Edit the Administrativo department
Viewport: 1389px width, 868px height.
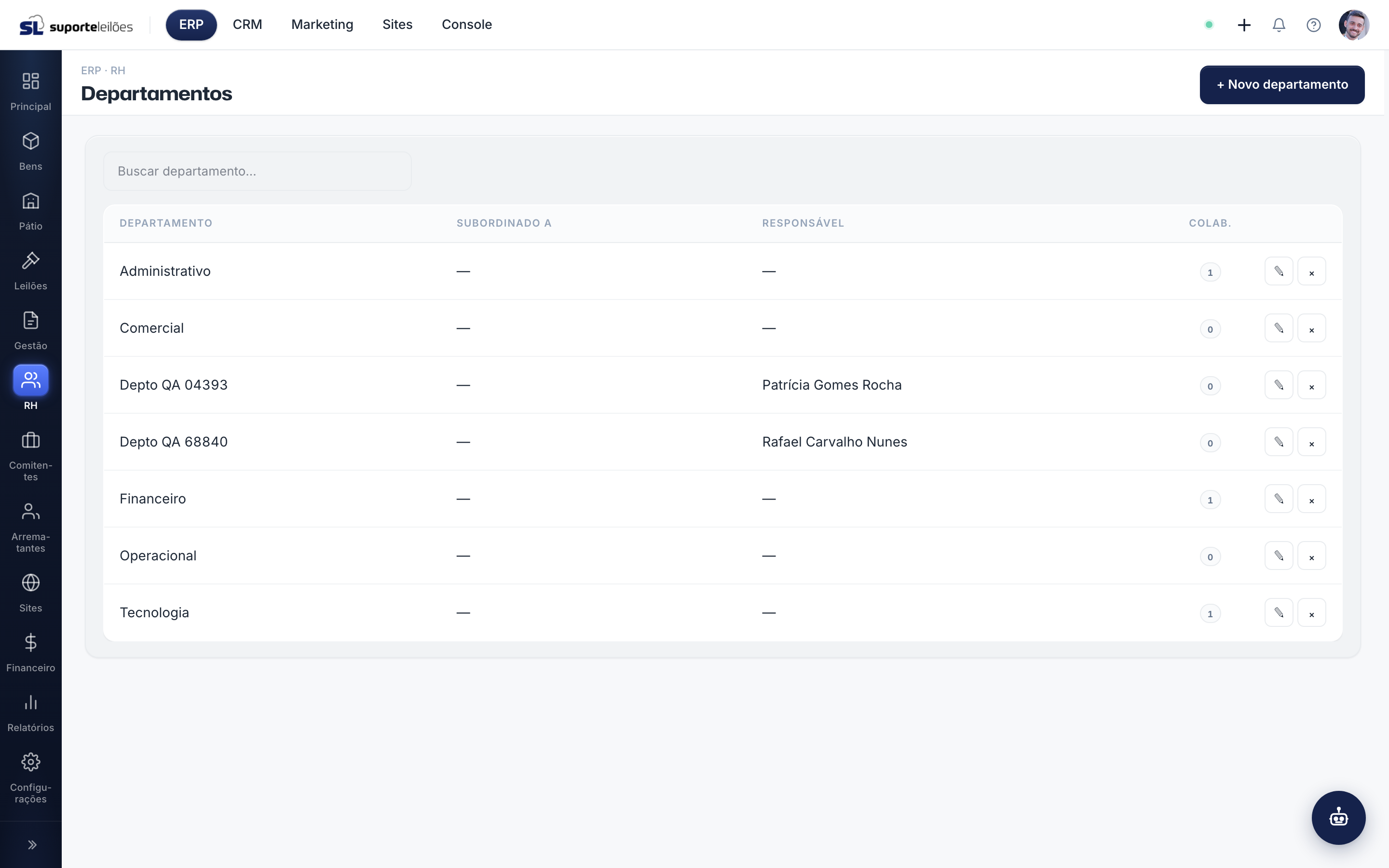coord(1278,271)
